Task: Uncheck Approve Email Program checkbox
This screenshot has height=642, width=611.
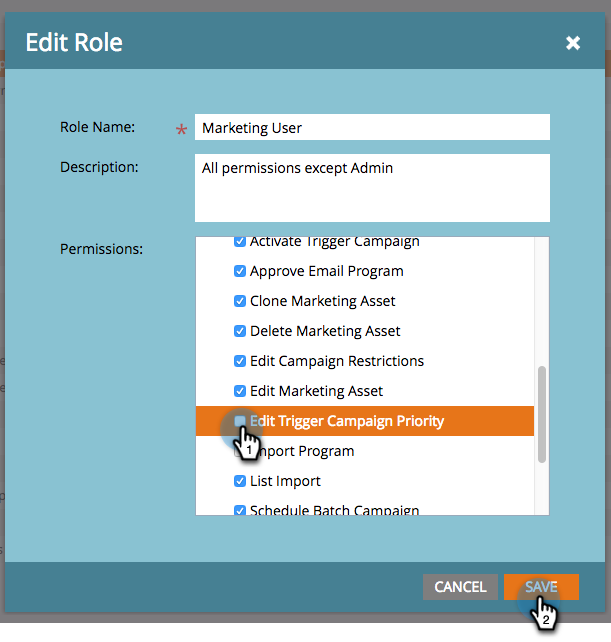Action: tap(240, 271)
